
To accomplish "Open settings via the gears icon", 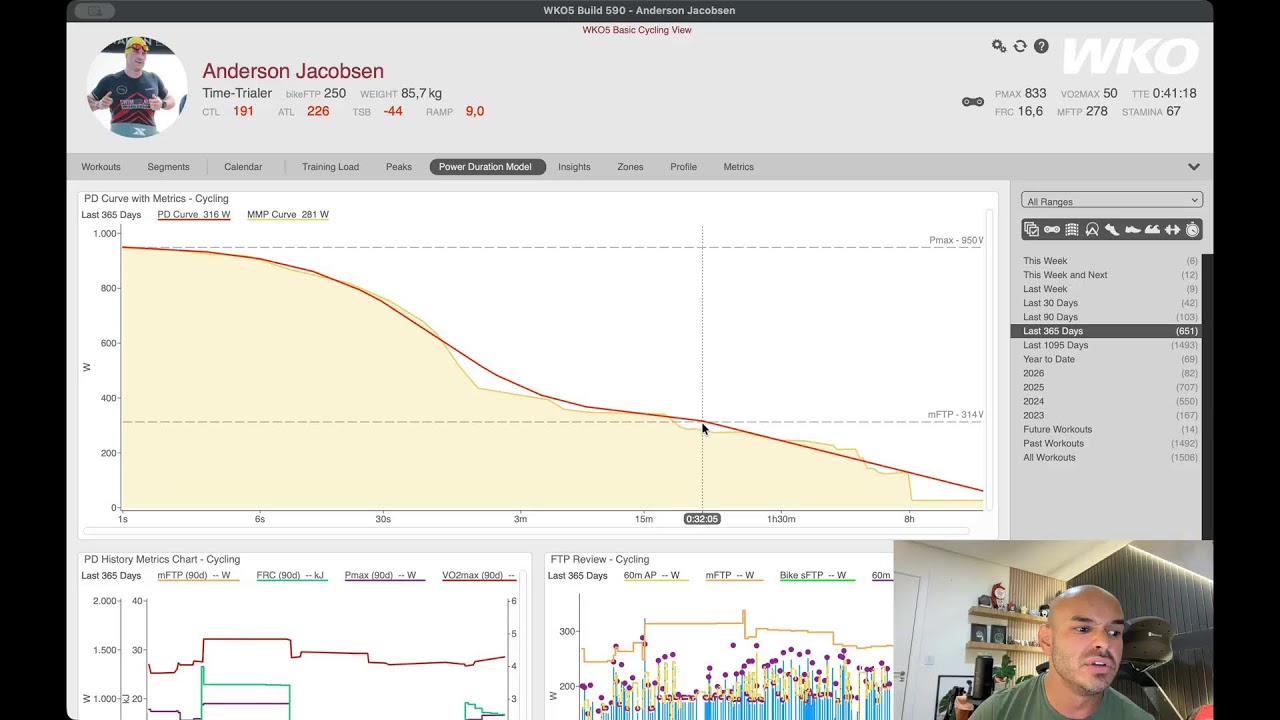I will click(998, 46).
